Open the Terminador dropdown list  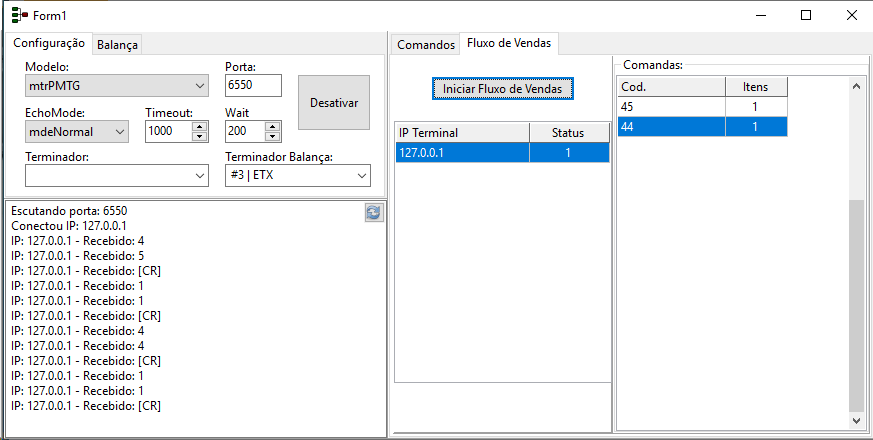pos(117,175)
